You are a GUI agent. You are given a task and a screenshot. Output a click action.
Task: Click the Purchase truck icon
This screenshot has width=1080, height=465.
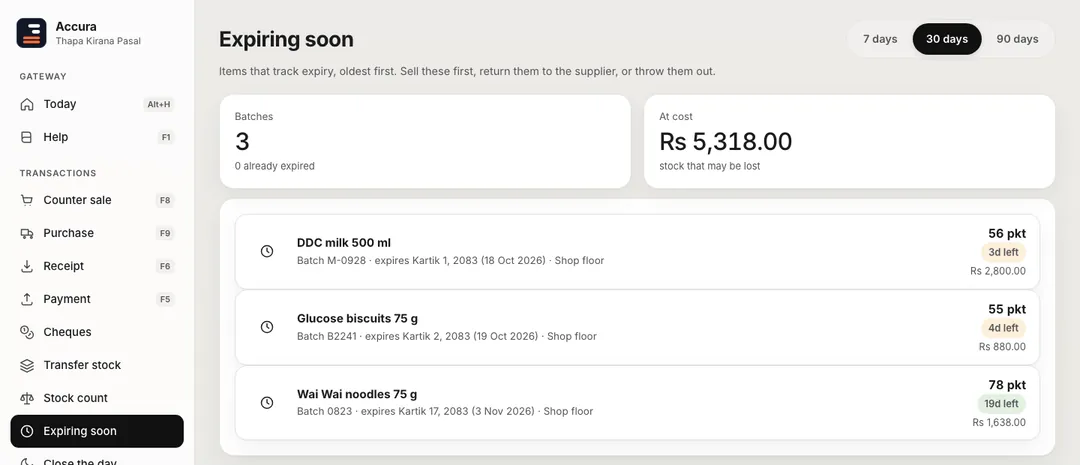coord(27,234)
